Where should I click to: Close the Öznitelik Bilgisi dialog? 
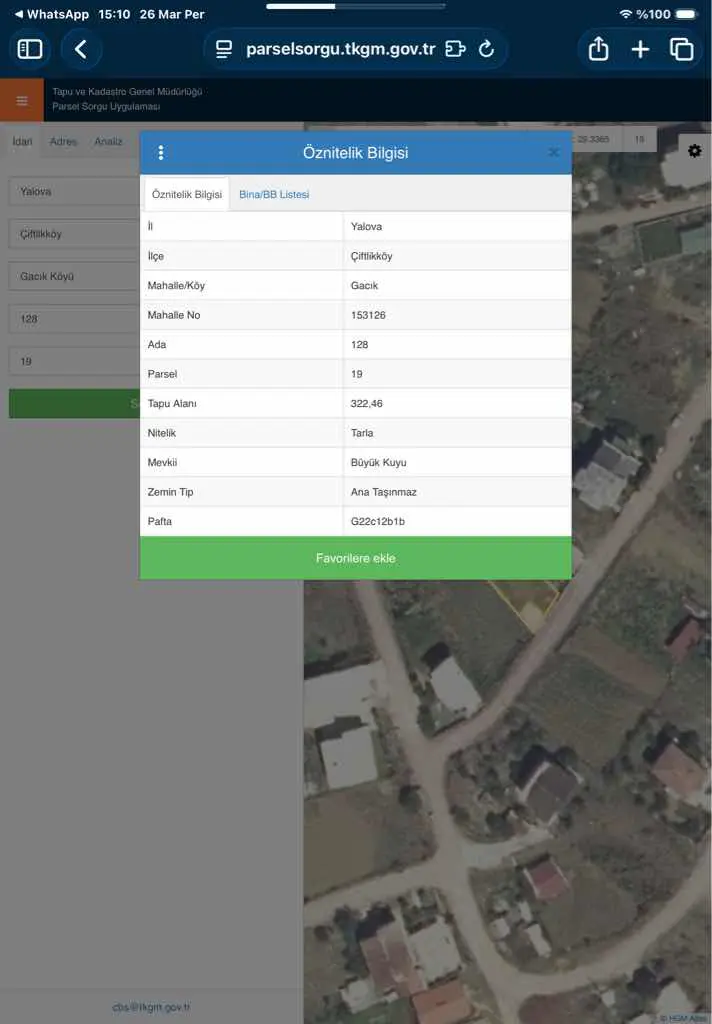[553, 152]
